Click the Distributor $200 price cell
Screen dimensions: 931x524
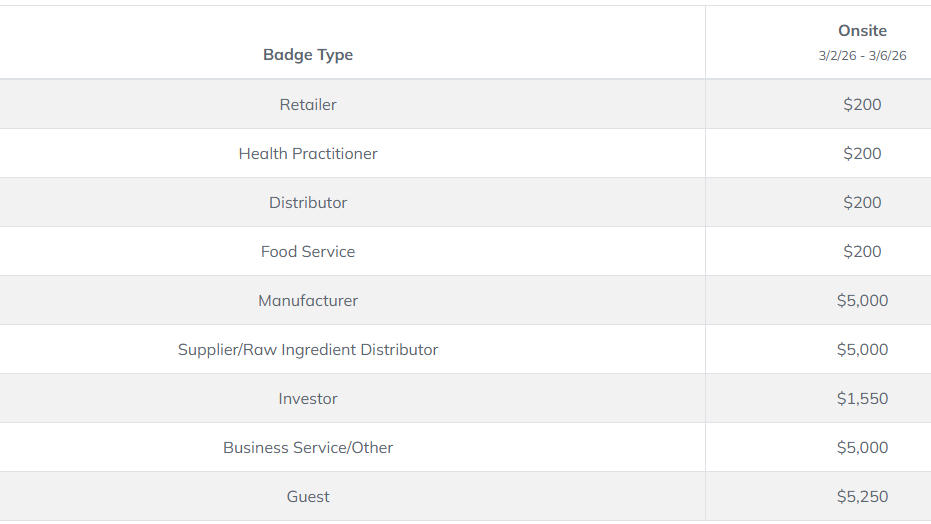[862, 202]
